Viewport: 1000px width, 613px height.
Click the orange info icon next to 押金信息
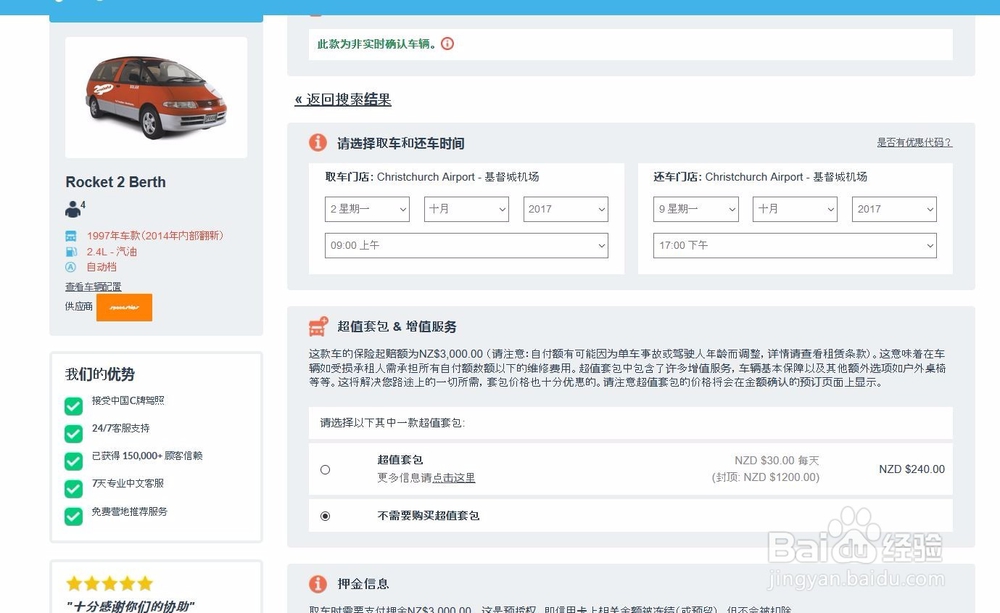tap(318, 584)
